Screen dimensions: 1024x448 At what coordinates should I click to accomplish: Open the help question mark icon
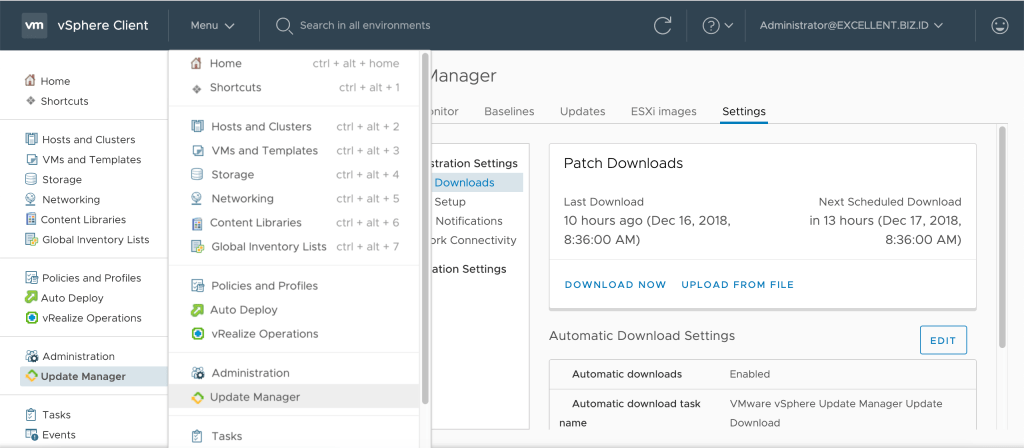[711, 25]
